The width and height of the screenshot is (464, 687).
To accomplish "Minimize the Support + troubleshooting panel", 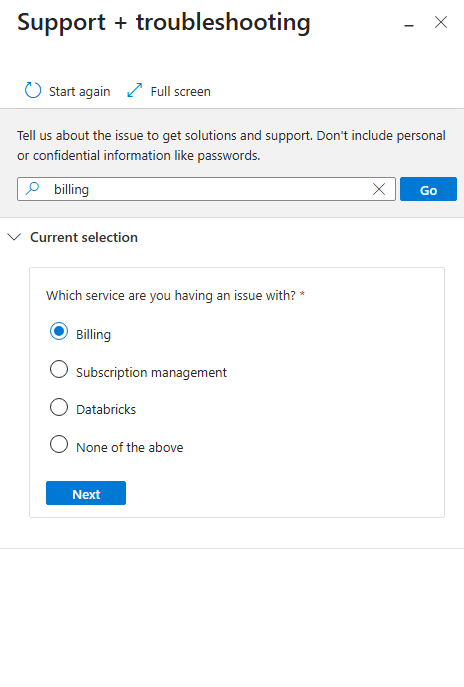I will click(409, 26).
